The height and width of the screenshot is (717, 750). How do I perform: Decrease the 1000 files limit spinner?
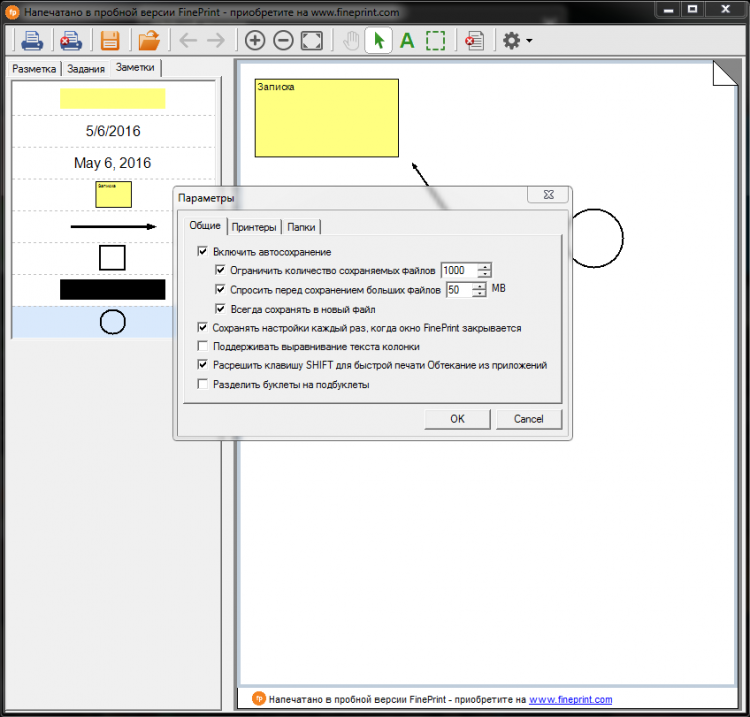pos(485,274)
